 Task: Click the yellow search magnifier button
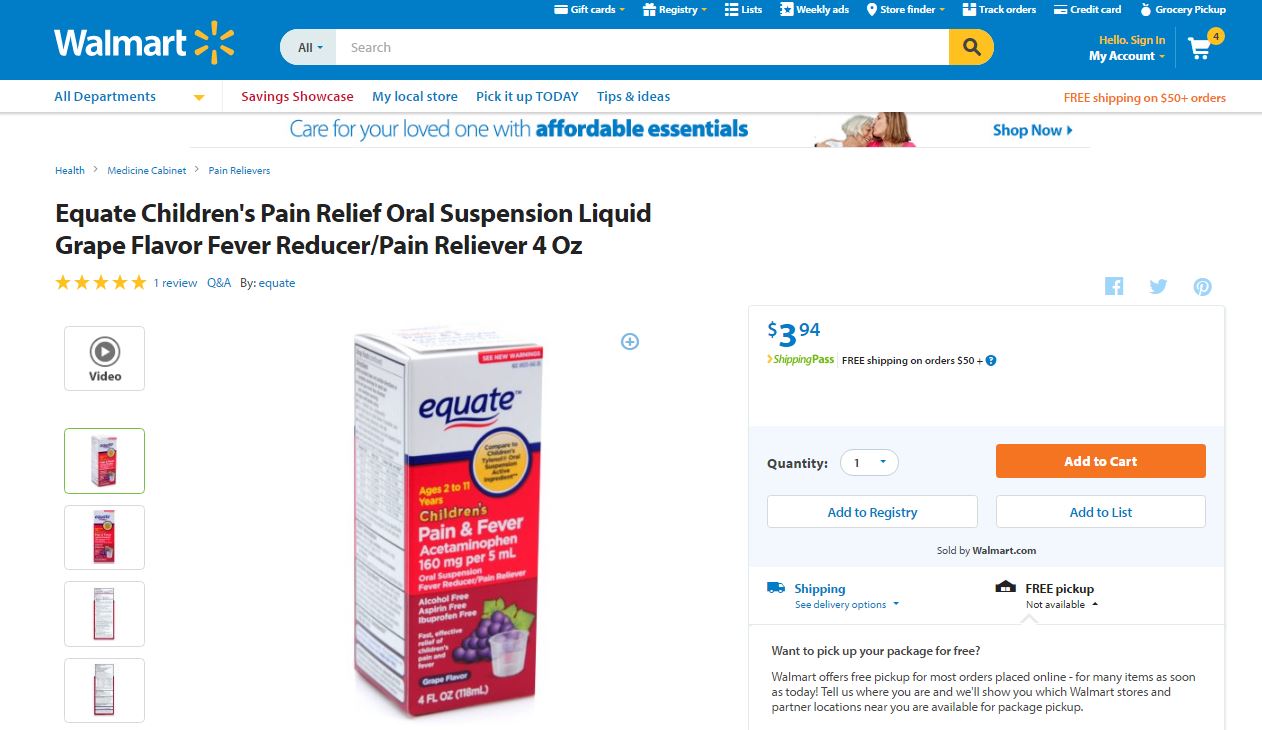coord(971,47)
